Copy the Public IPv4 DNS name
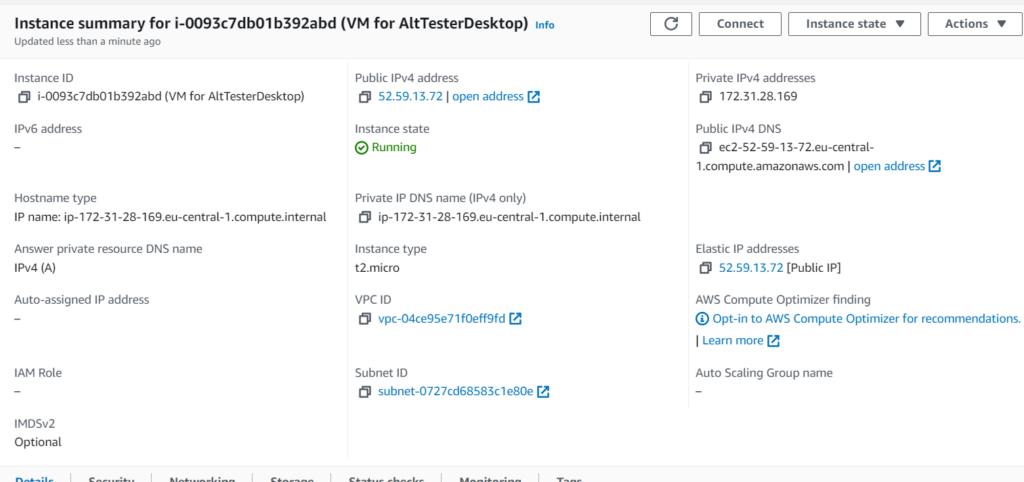Image resolution: width=1024 pixels, height=482 pixels. click(705, 148)
